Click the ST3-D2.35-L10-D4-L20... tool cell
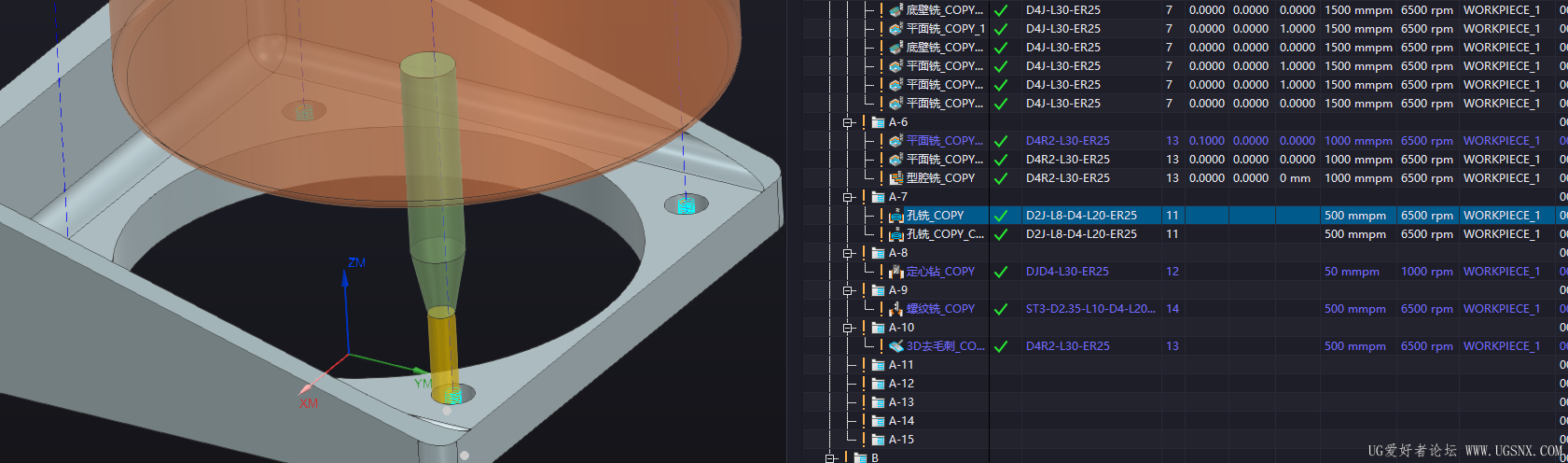The image size is (1568, 463). pos(1090,309)
